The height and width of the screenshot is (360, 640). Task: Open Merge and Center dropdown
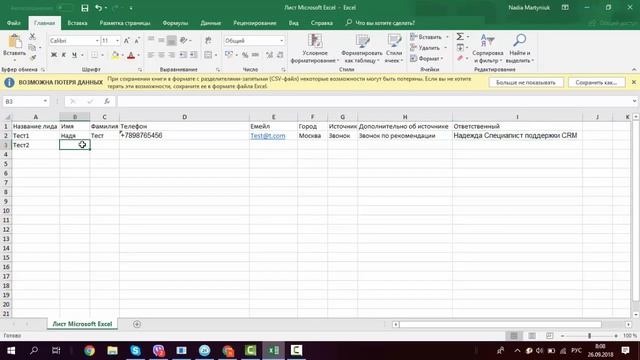(x=216, y=55)
